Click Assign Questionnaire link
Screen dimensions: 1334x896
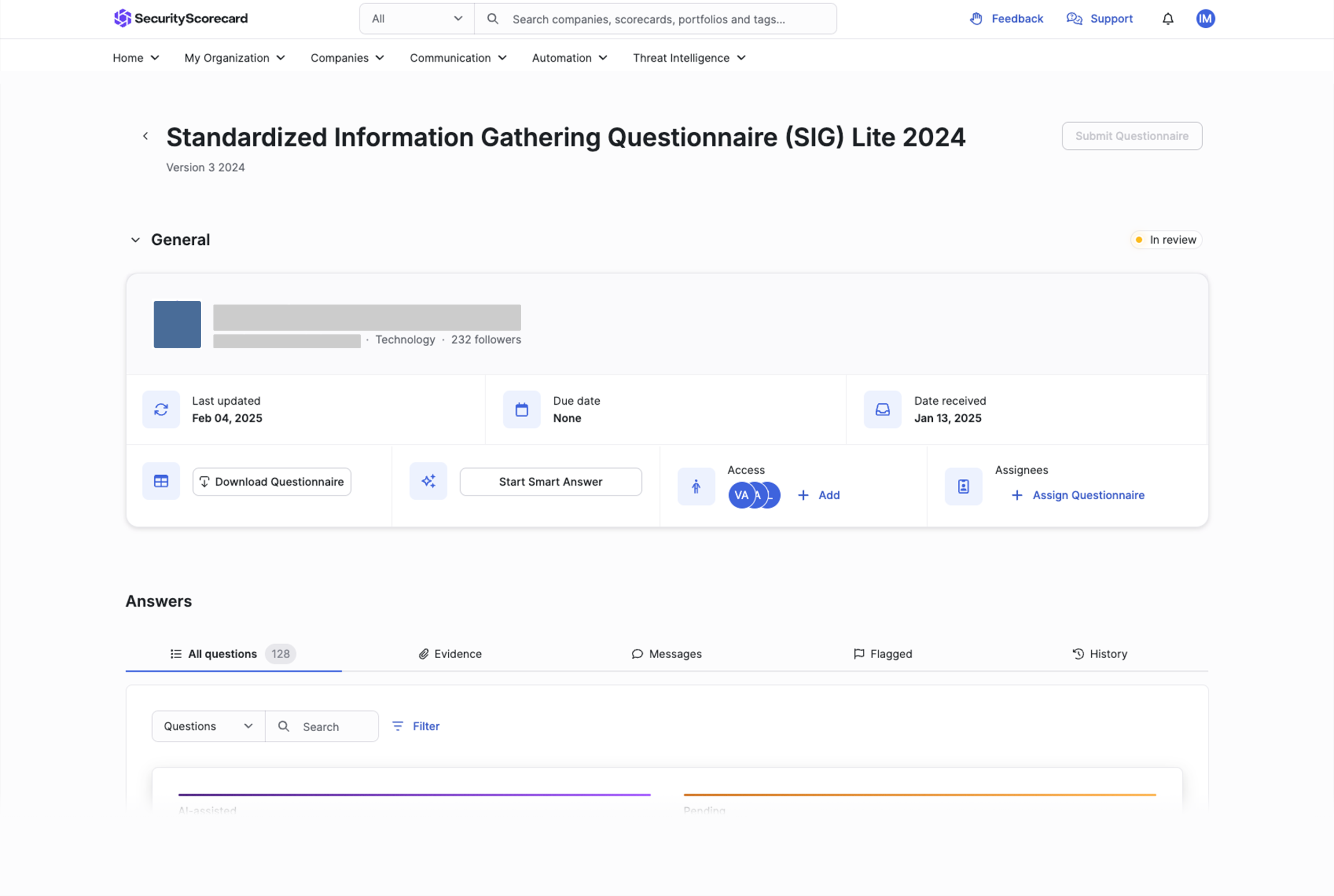tap(1077, 495)
